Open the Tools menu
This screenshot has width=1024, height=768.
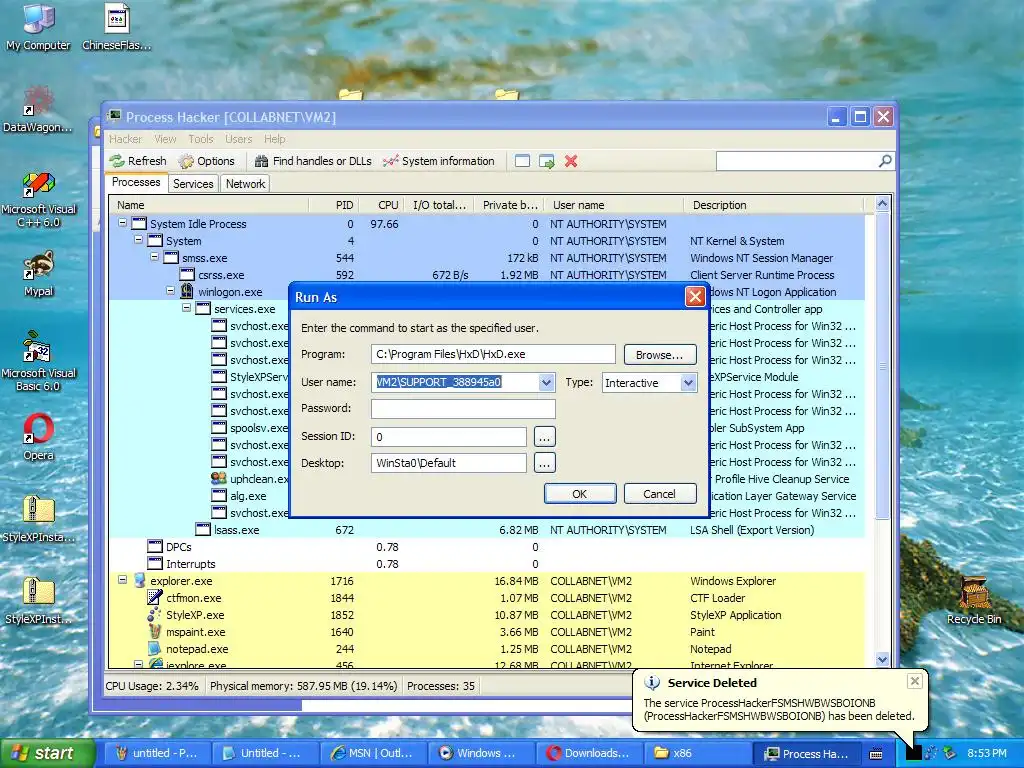coord(200,139)
